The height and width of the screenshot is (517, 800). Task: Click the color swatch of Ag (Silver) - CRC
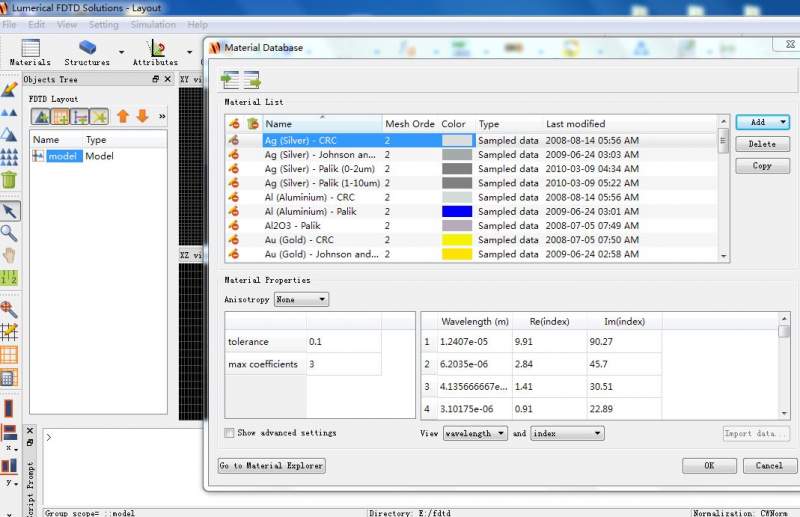click(457, 140)
